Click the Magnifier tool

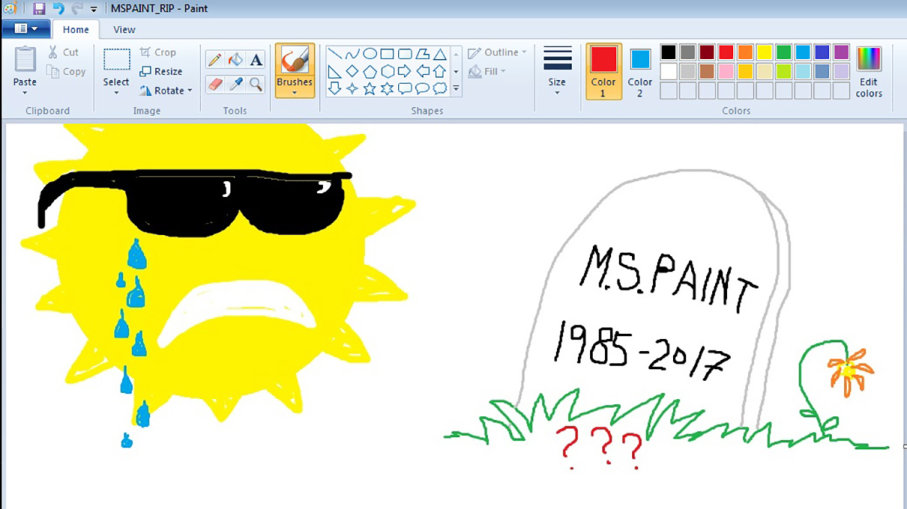click(x=256, y=84)
